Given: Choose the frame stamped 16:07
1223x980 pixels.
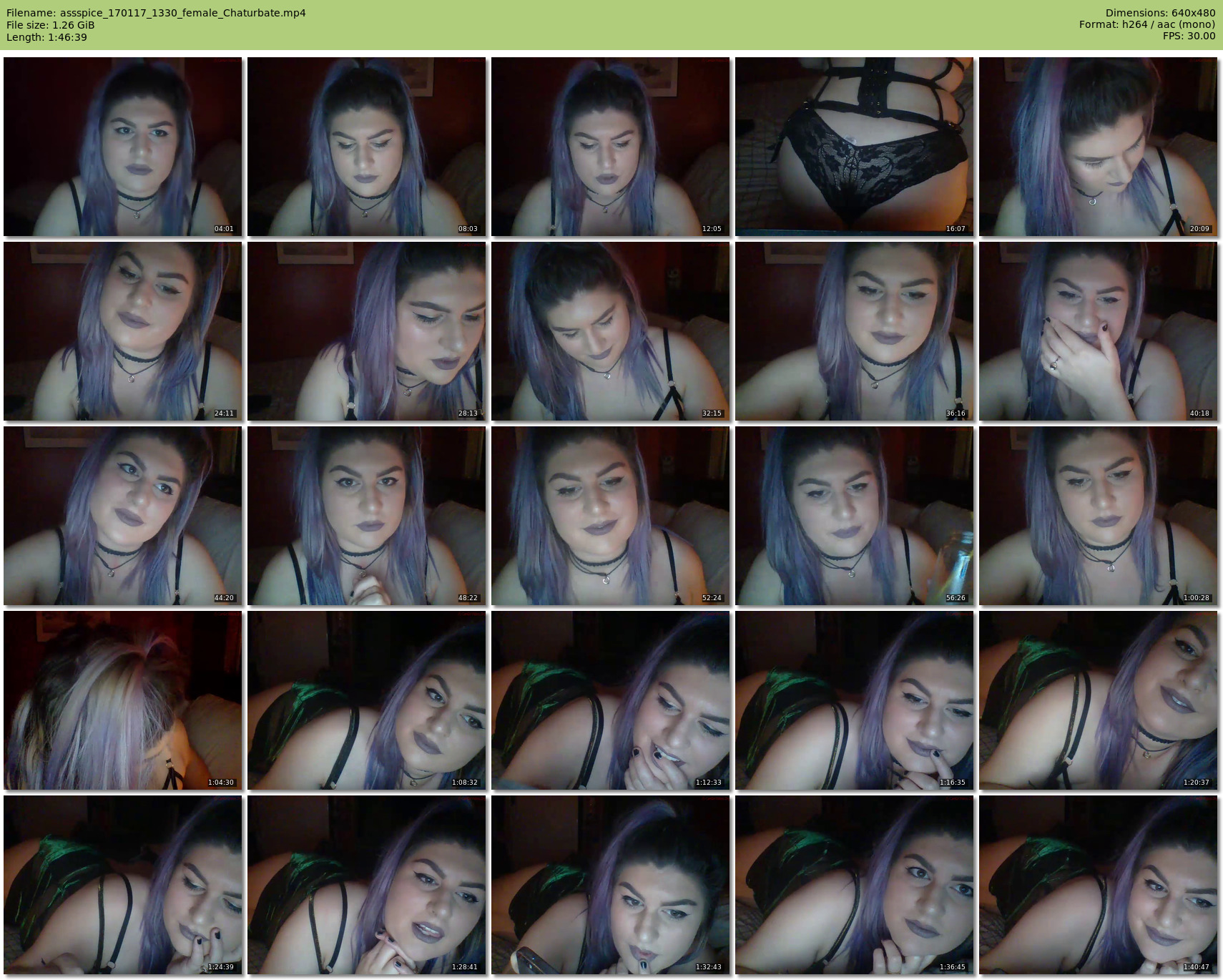Looking at the screenshot, I should coord(855,147).
